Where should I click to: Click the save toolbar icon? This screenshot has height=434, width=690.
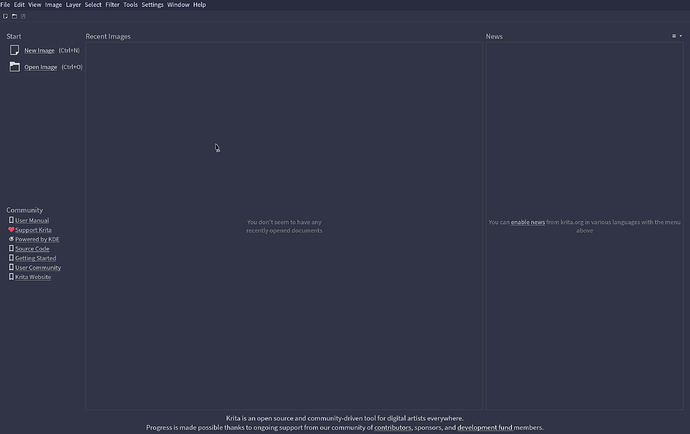tap(23, 16)
